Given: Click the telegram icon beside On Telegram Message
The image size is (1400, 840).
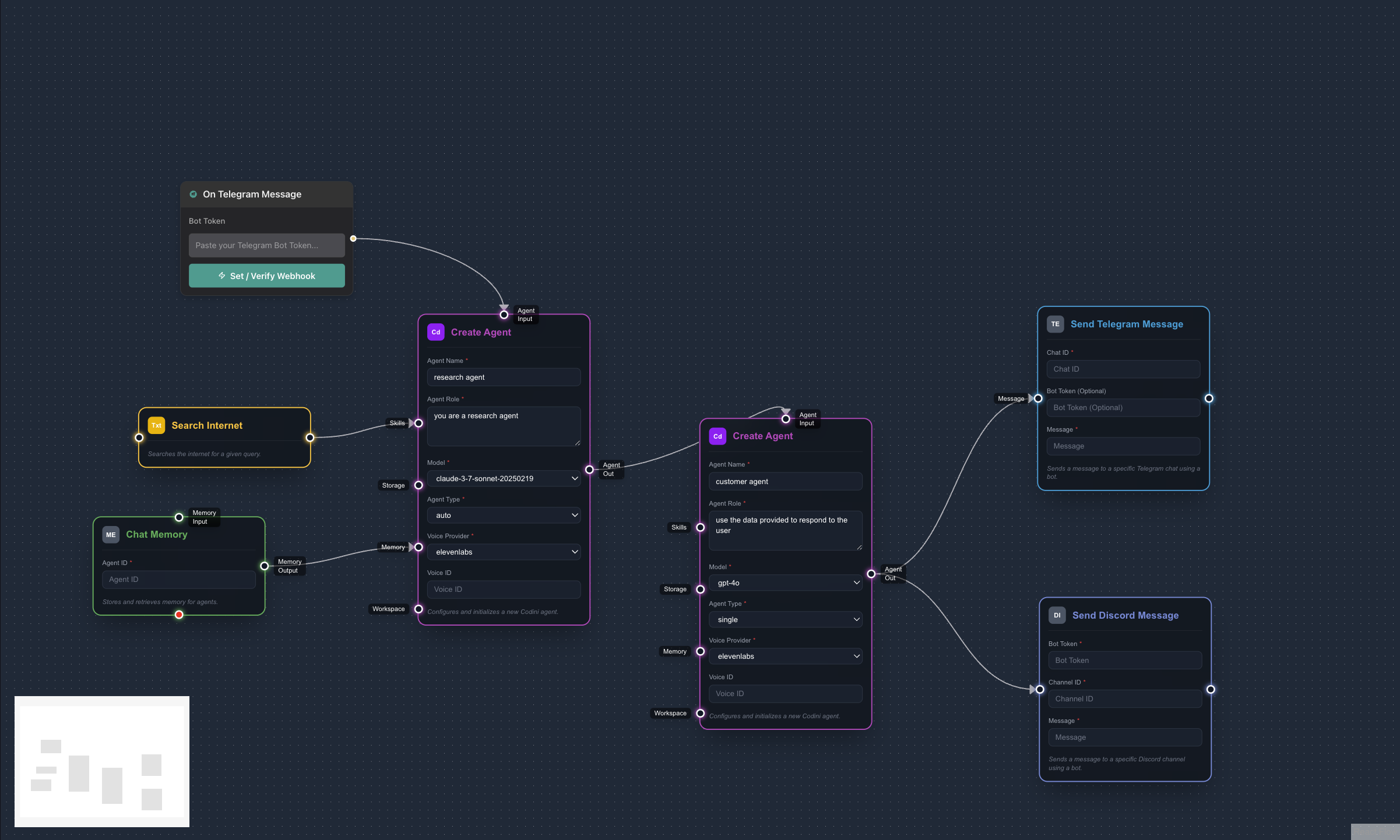Looking at the screenshot, I should click(193, 195).
